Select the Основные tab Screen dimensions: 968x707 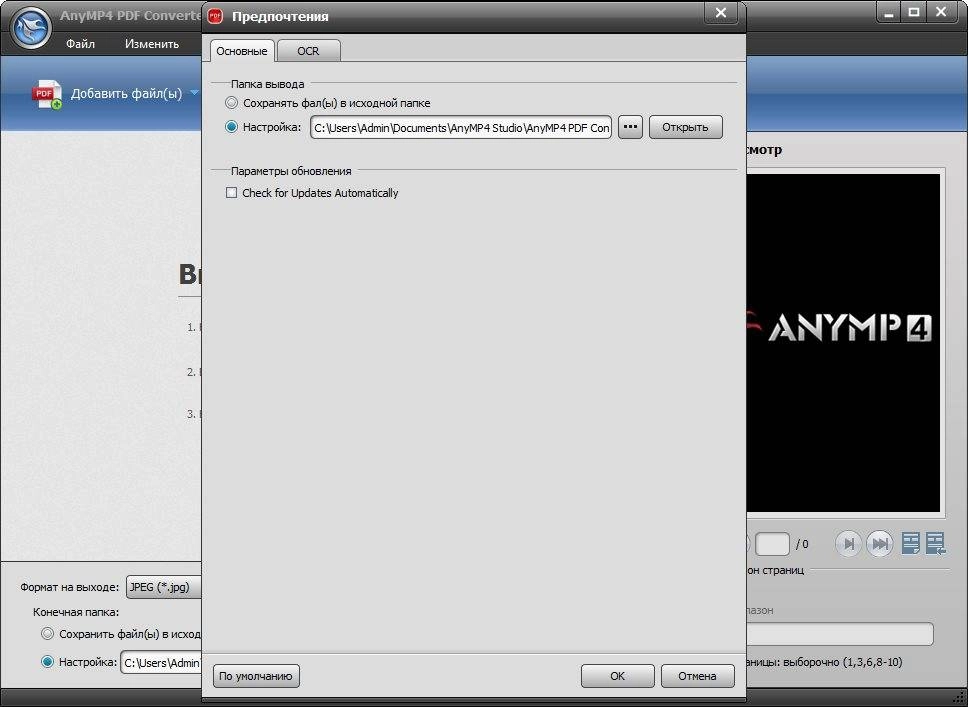coord(241,51)
